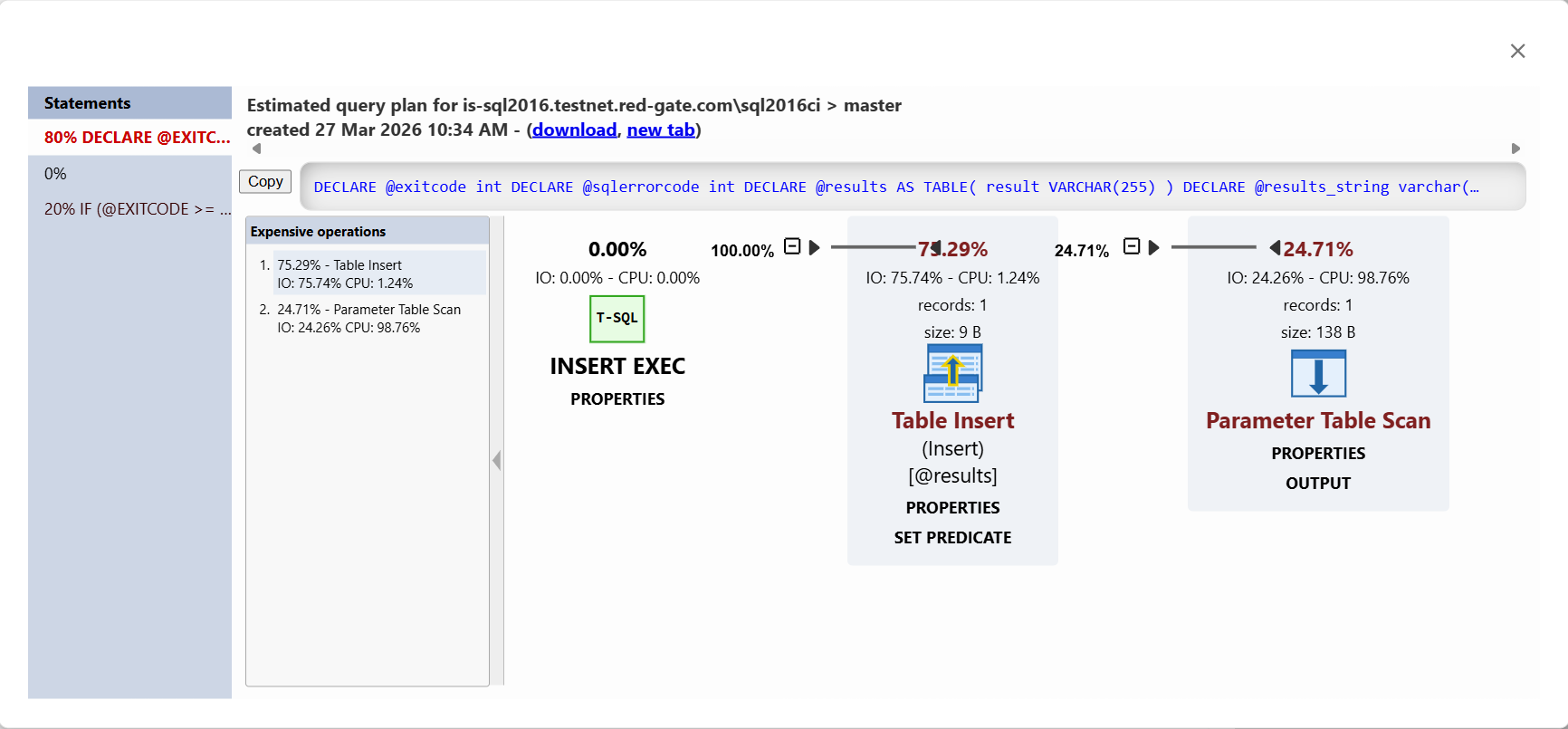Click the Table Insert operator icon
Screen dimensions: 1568x729
coord(952,373)
